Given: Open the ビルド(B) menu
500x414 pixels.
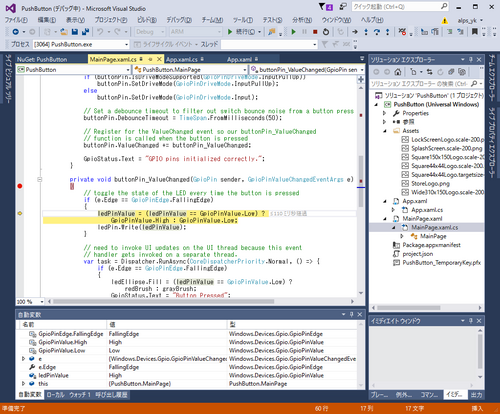Looking at the screenshot, I should [x=147, y=20].
